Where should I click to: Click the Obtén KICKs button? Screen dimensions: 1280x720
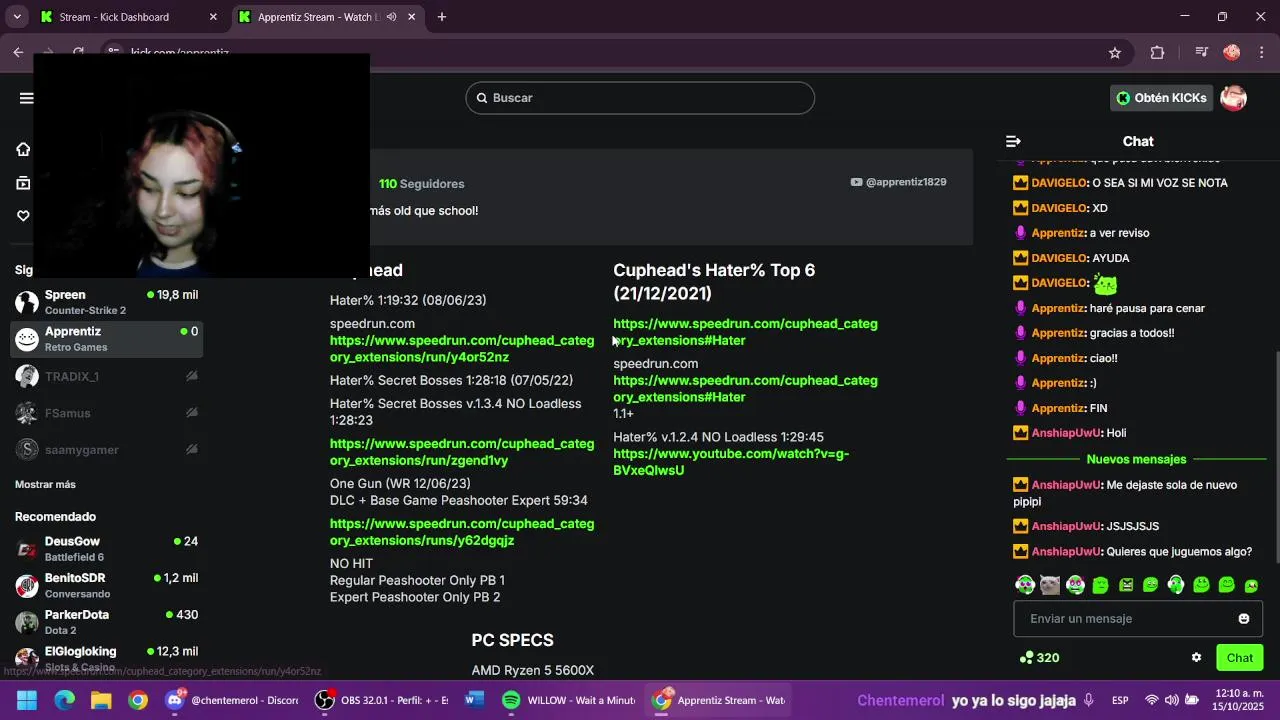[1161, 98]
